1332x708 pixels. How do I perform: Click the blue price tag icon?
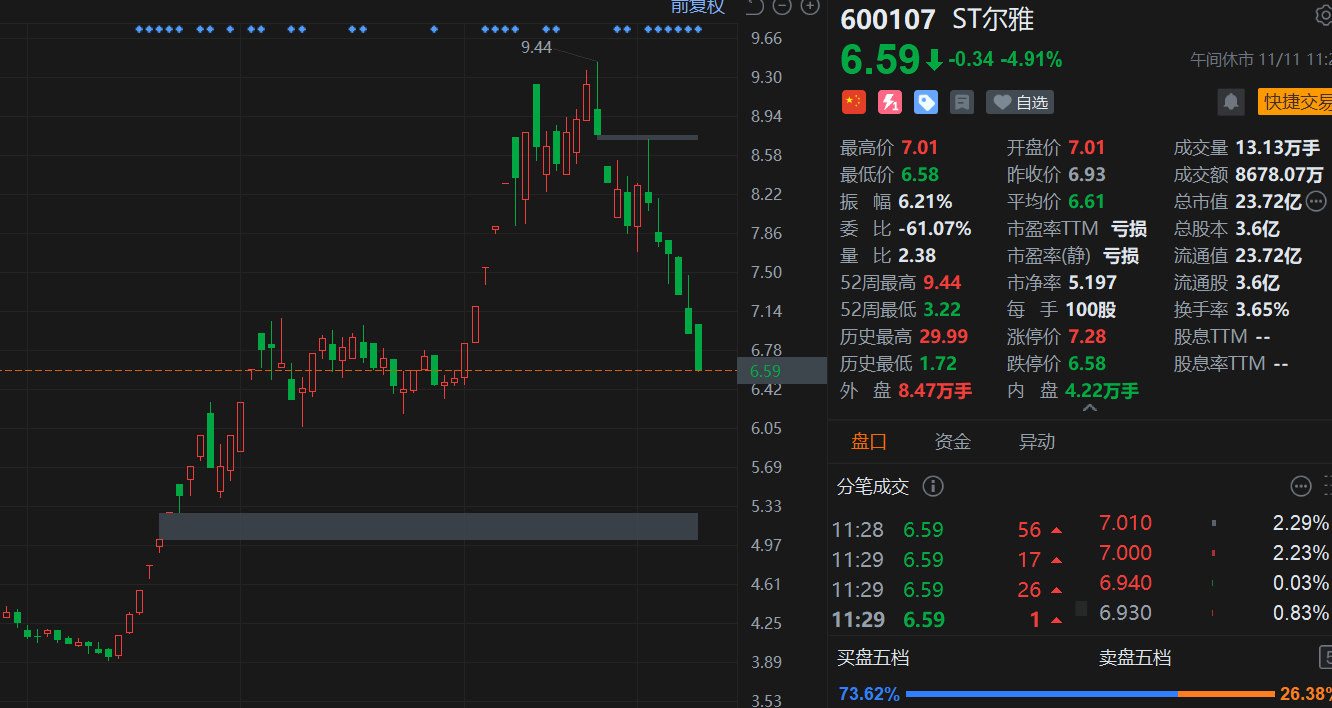926,101
